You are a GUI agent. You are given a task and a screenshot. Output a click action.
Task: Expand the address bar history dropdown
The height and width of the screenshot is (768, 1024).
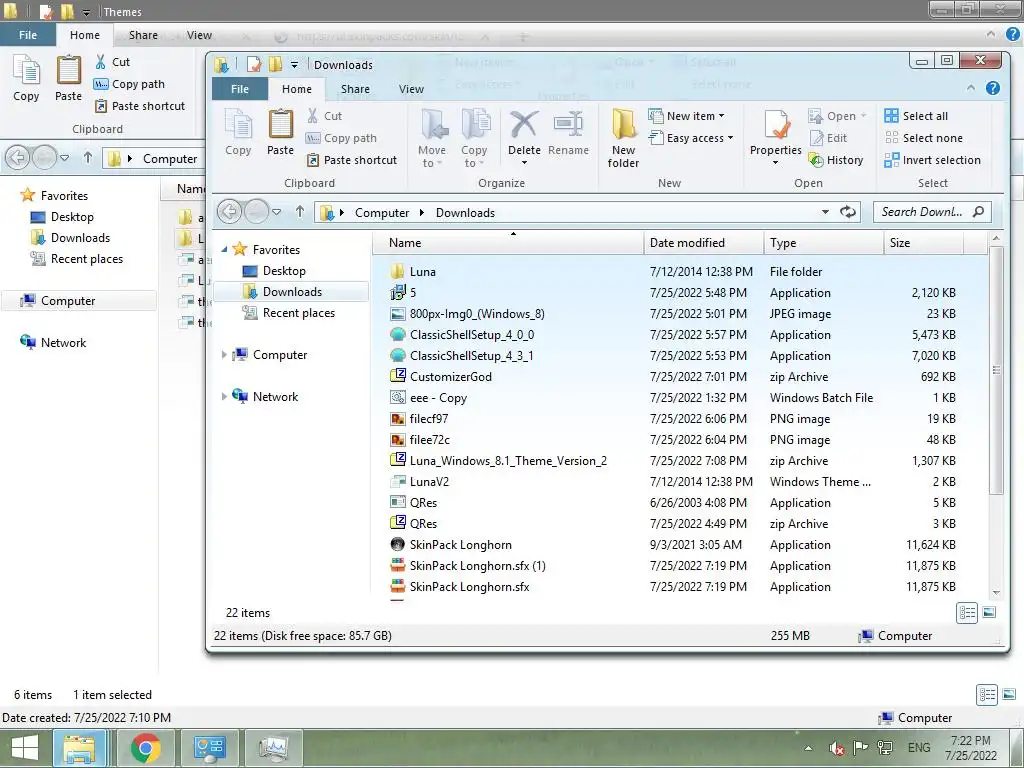point(825,212)
